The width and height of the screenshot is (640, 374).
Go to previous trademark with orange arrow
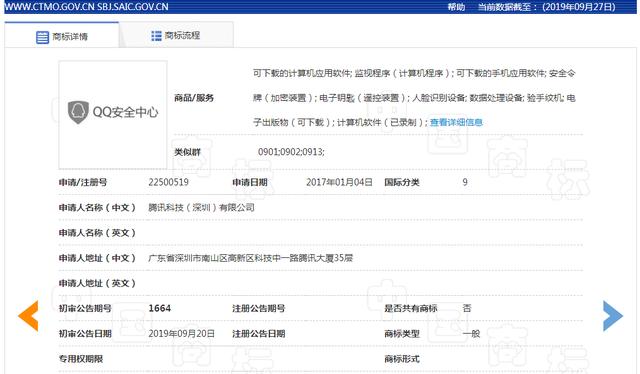click(x=29, y=316)
